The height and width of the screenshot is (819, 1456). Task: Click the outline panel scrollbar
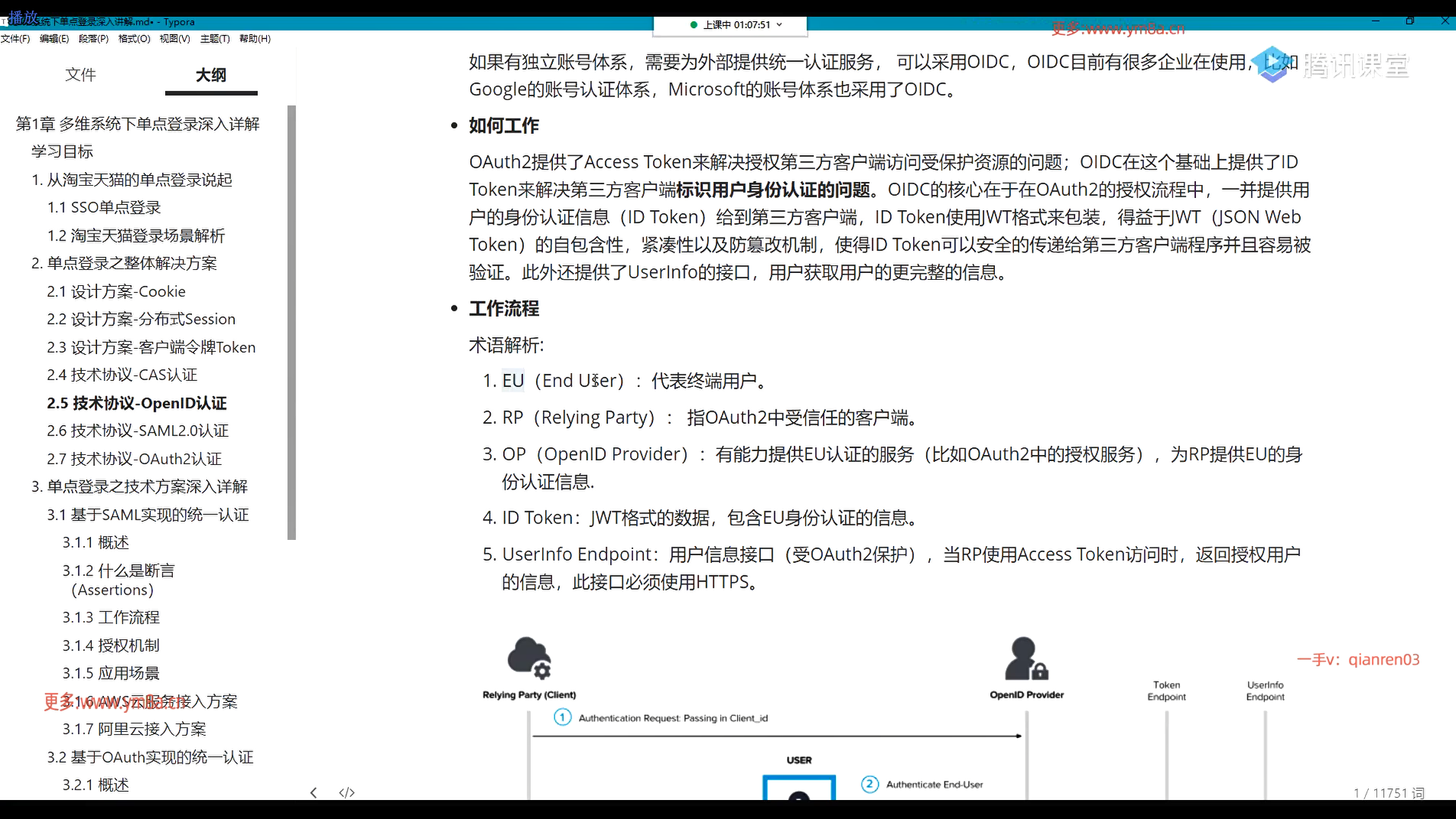tap(292, 322)
